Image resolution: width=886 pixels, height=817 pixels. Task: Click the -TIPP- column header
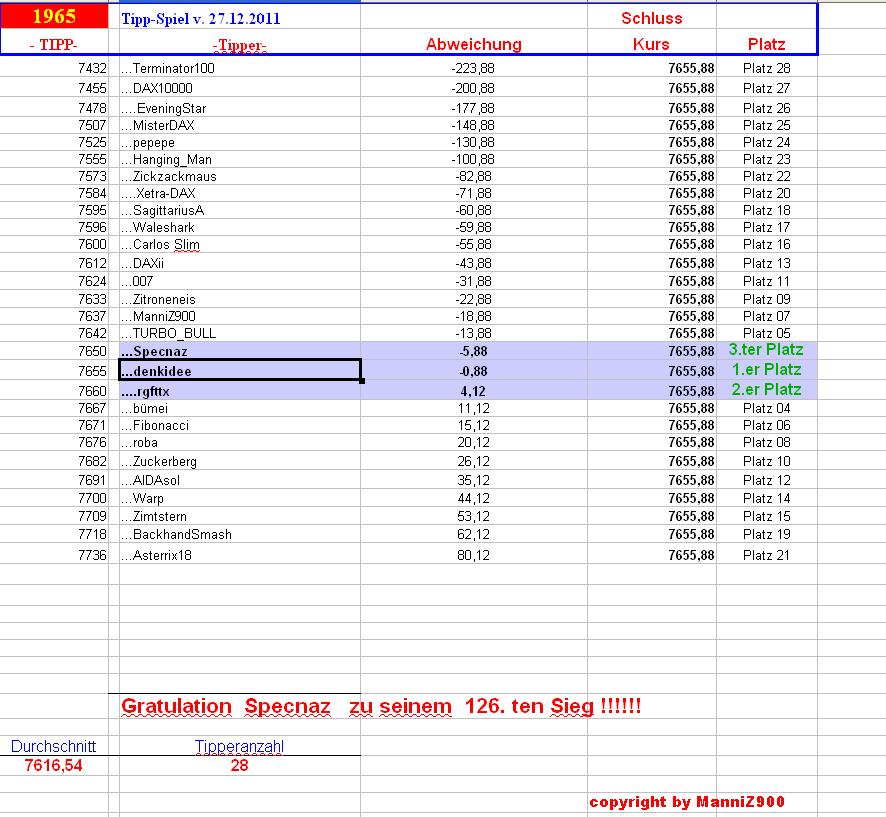coord(54,44)
